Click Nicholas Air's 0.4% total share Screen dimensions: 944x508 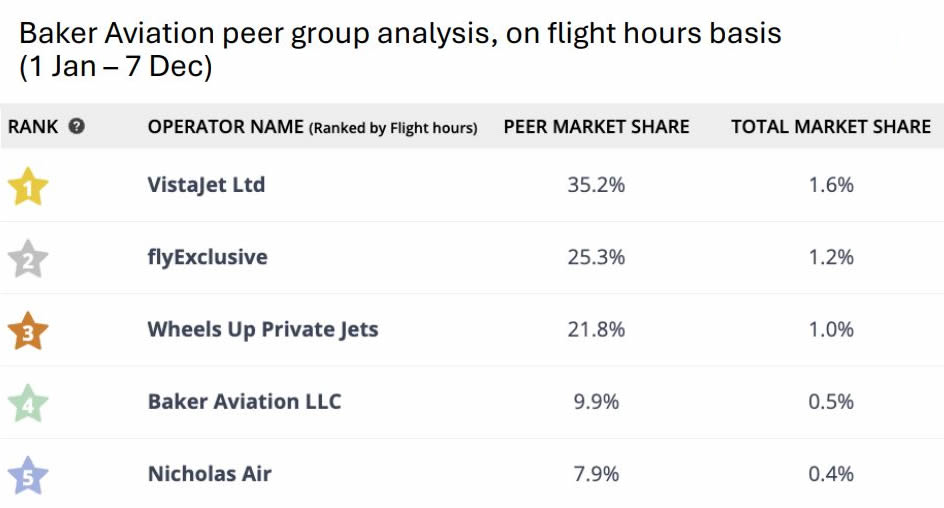831,473
